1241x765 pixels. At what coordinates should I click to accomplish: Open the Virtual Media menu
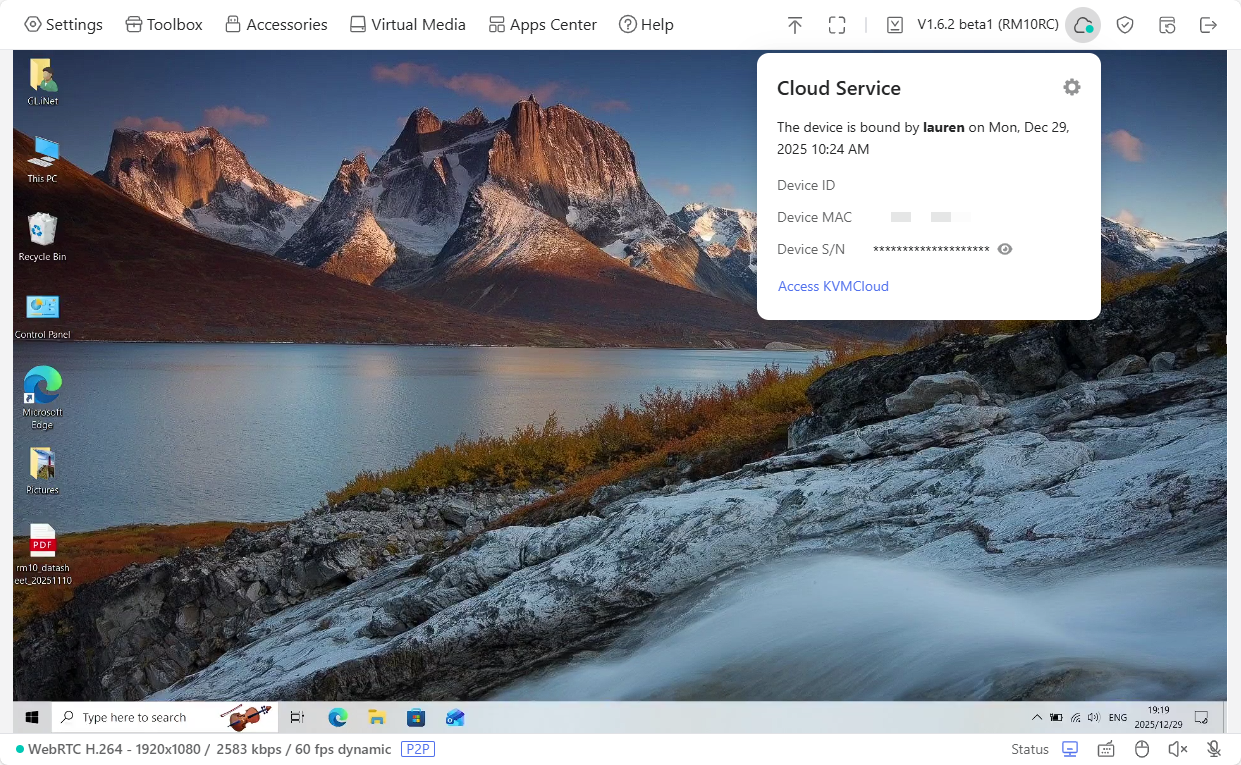click(407, 25)
